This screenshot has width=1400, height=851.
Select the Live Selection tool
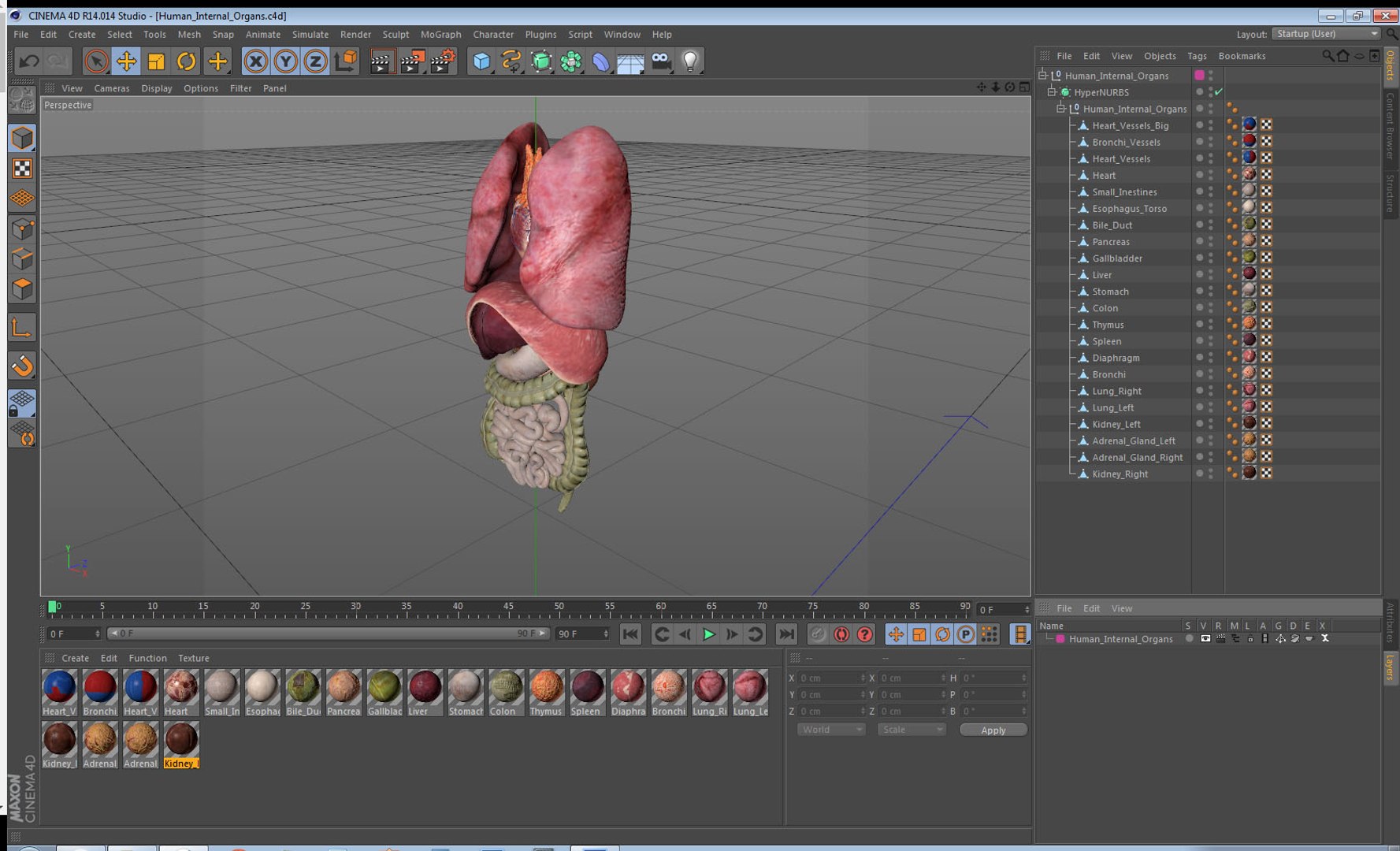point(96,61)
